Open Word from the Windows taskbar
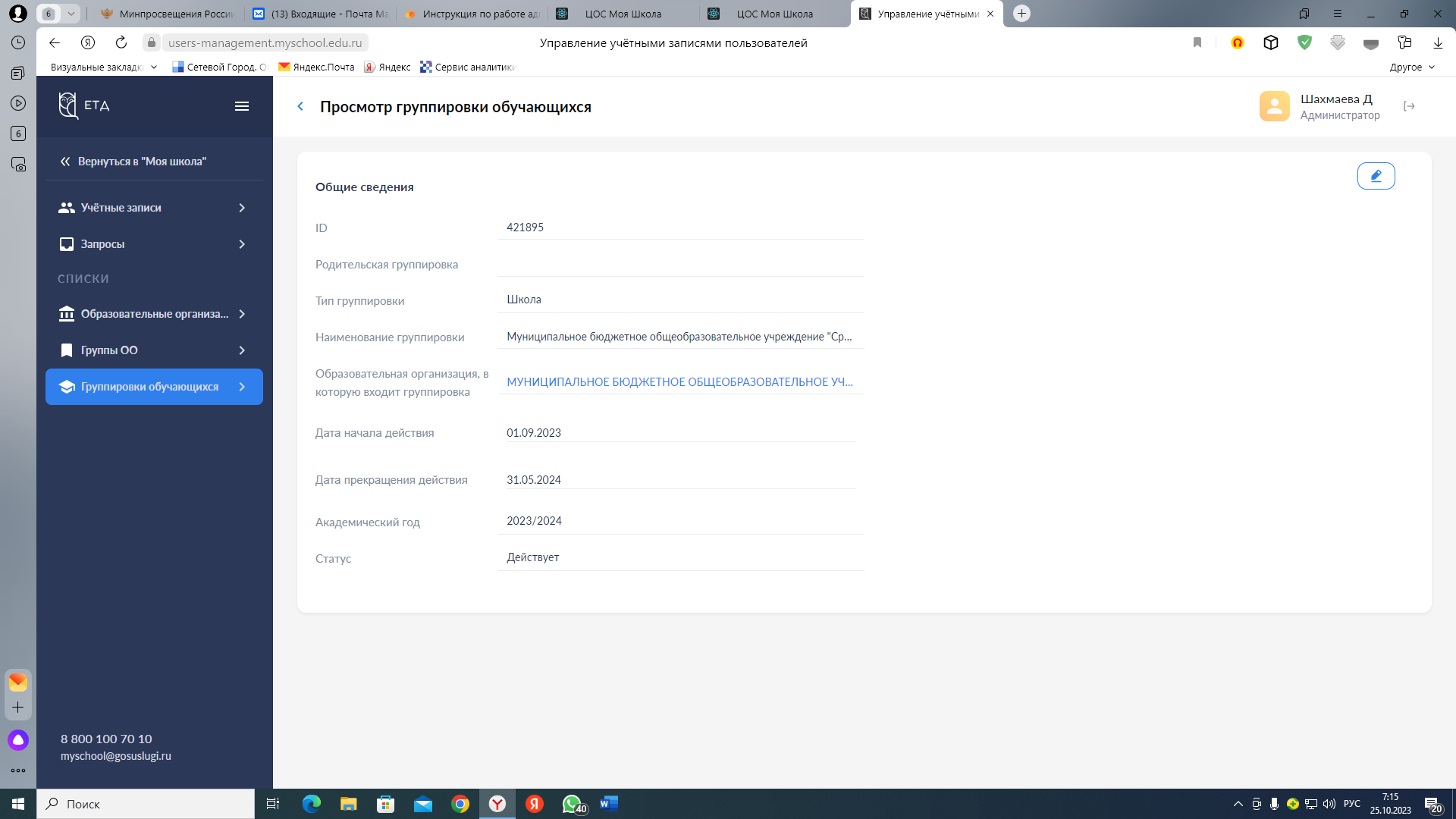 tap(609, 804)
